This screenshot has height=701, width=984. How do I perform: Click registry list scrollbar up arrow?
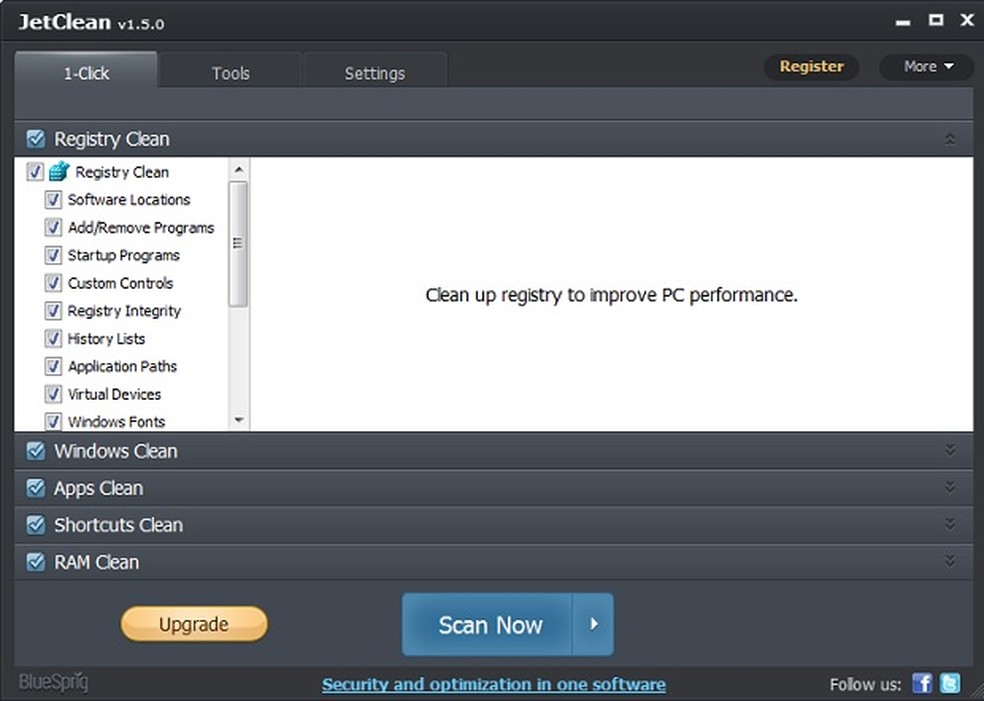[x=238, y=169]
